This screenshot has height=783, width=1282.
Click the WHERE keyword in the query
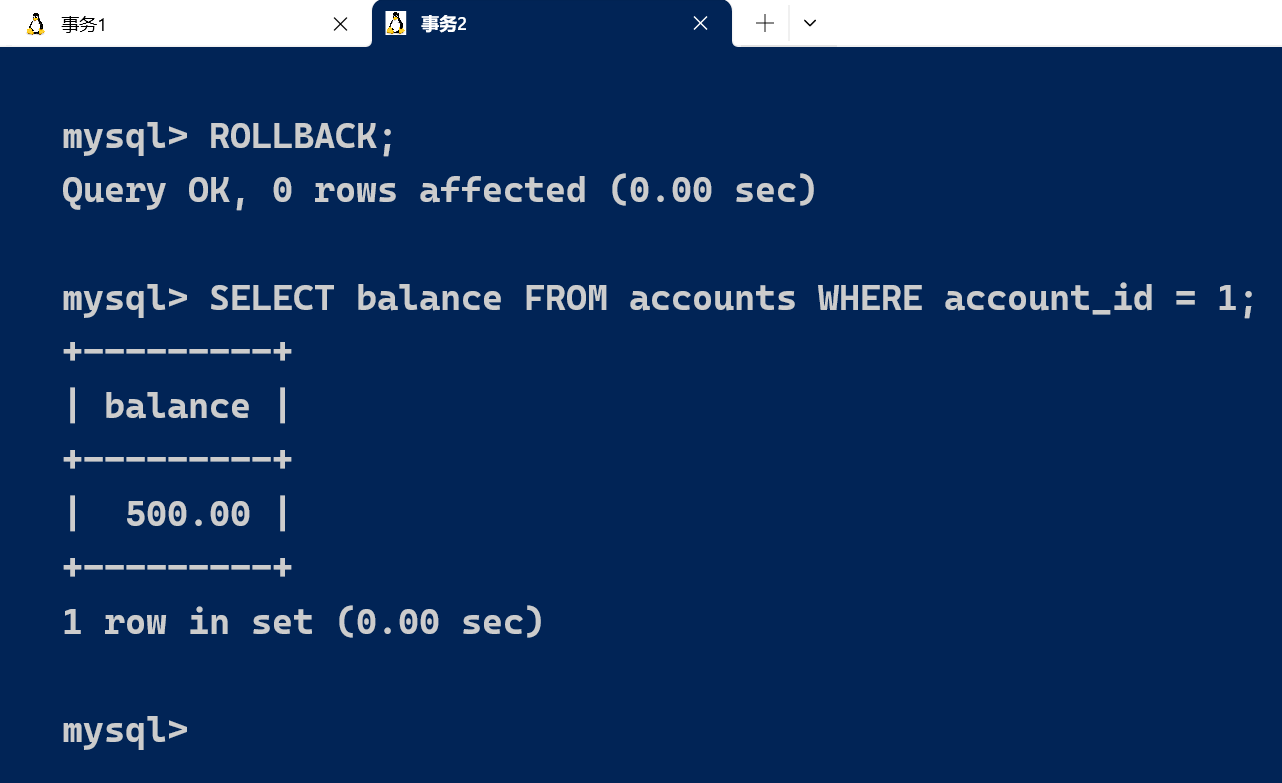(870, 298)
